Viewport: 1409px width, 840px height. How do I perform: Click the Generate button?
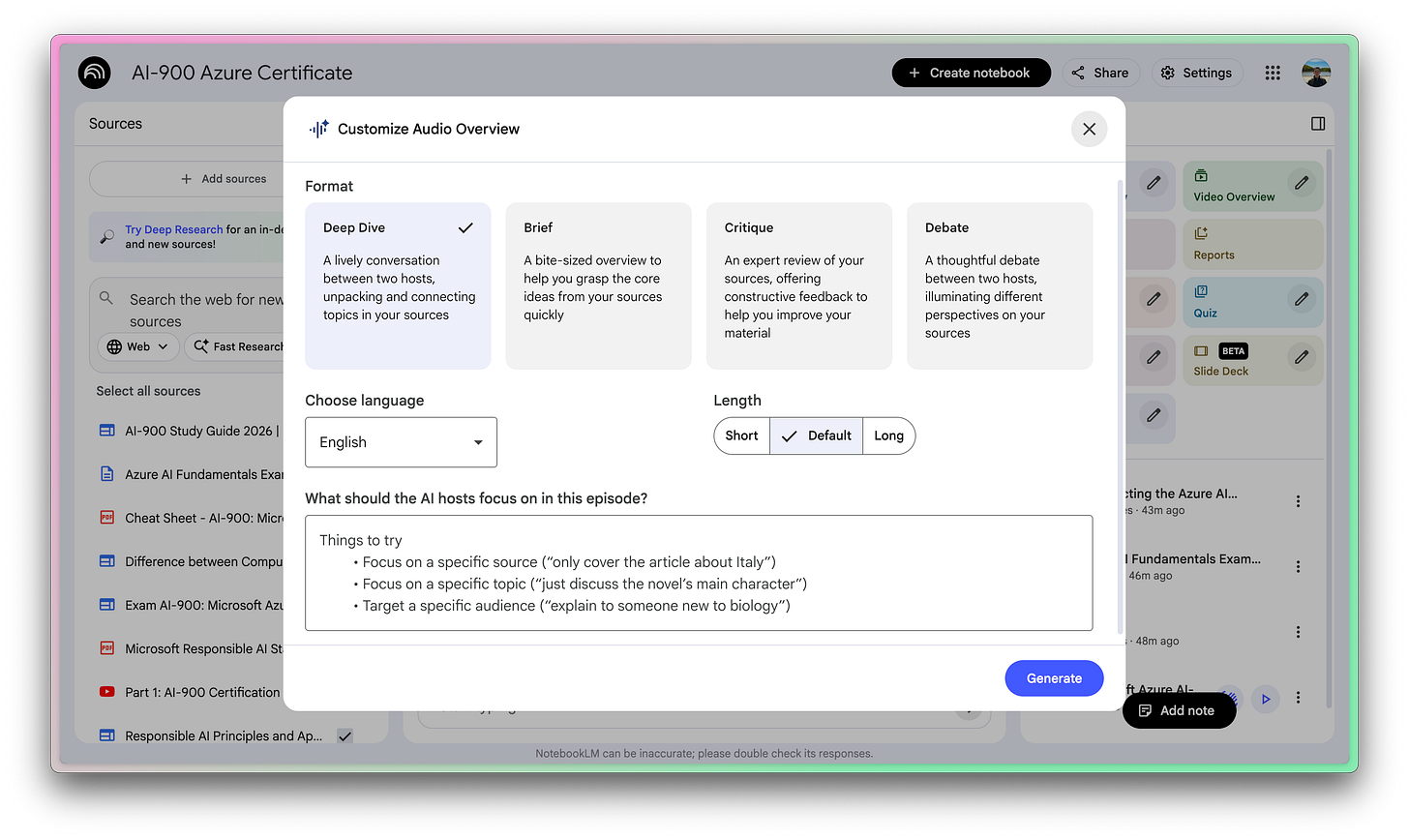click(1054, 678)
